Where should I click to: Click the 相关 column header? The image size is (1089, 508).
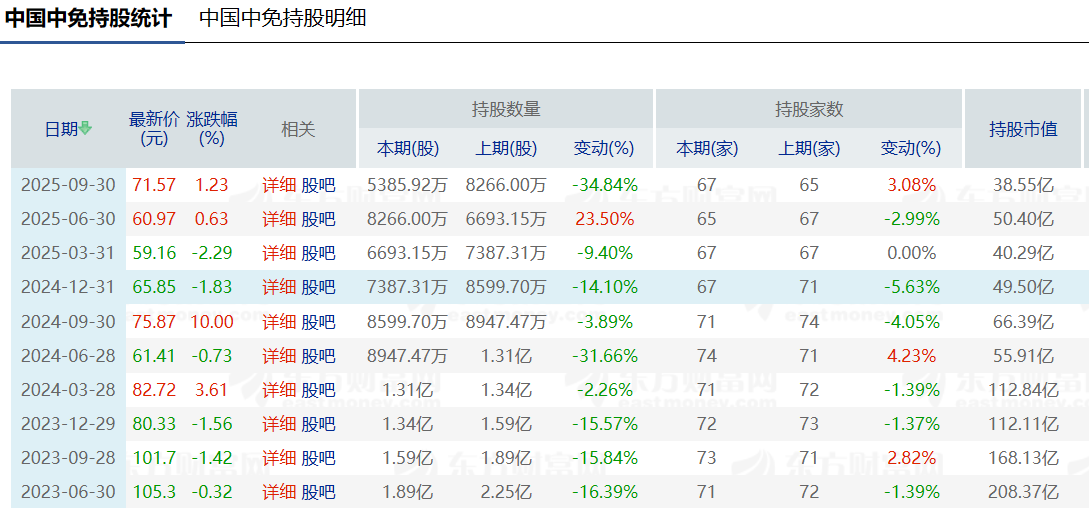coord(298,129)
